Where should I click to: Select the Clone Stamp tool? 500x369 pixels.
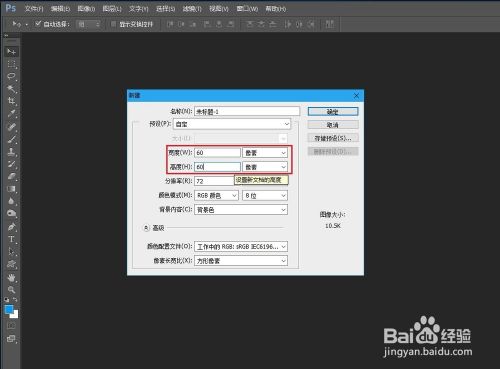(11, 152)
